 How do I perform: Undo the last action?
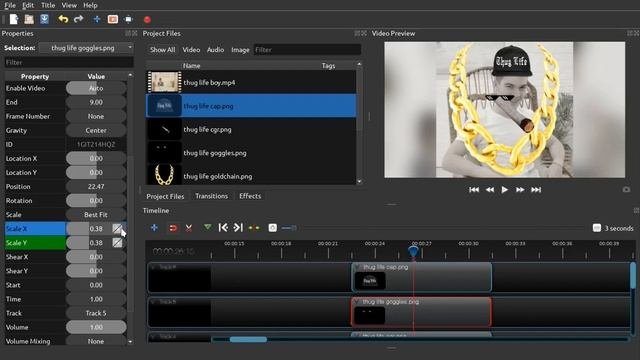(63, 19)
